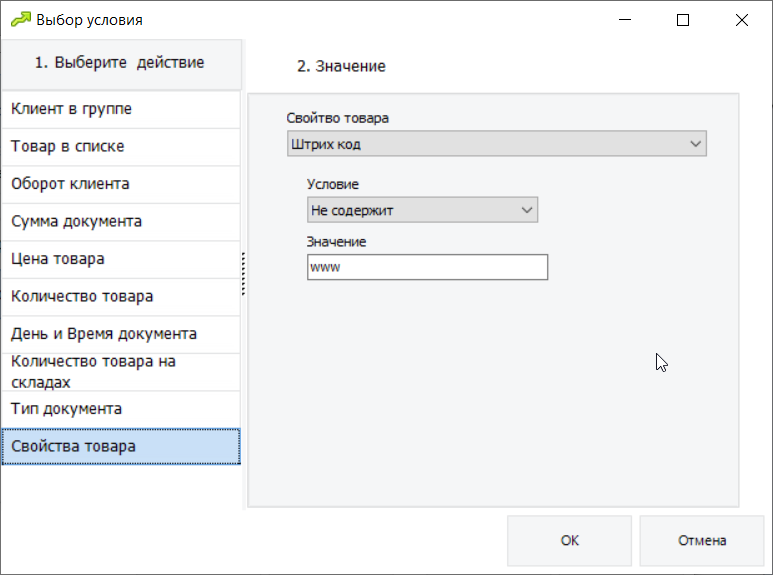The height and width of the screenshot is (575, 773).
Task: Click the dotted splitter handle between panels
Action: click(x=243, y=274)
